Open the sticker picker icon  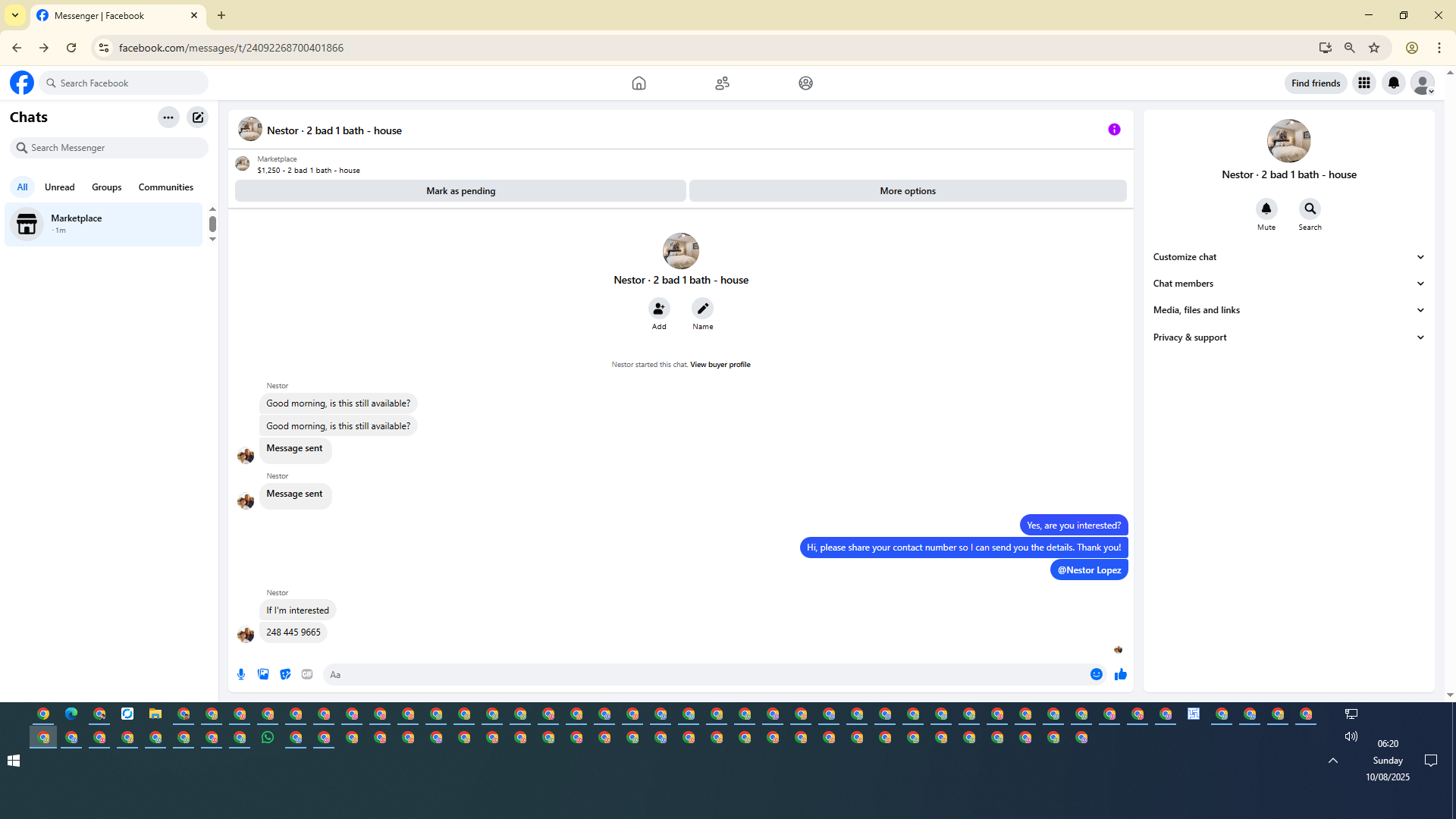click(285, 674)
